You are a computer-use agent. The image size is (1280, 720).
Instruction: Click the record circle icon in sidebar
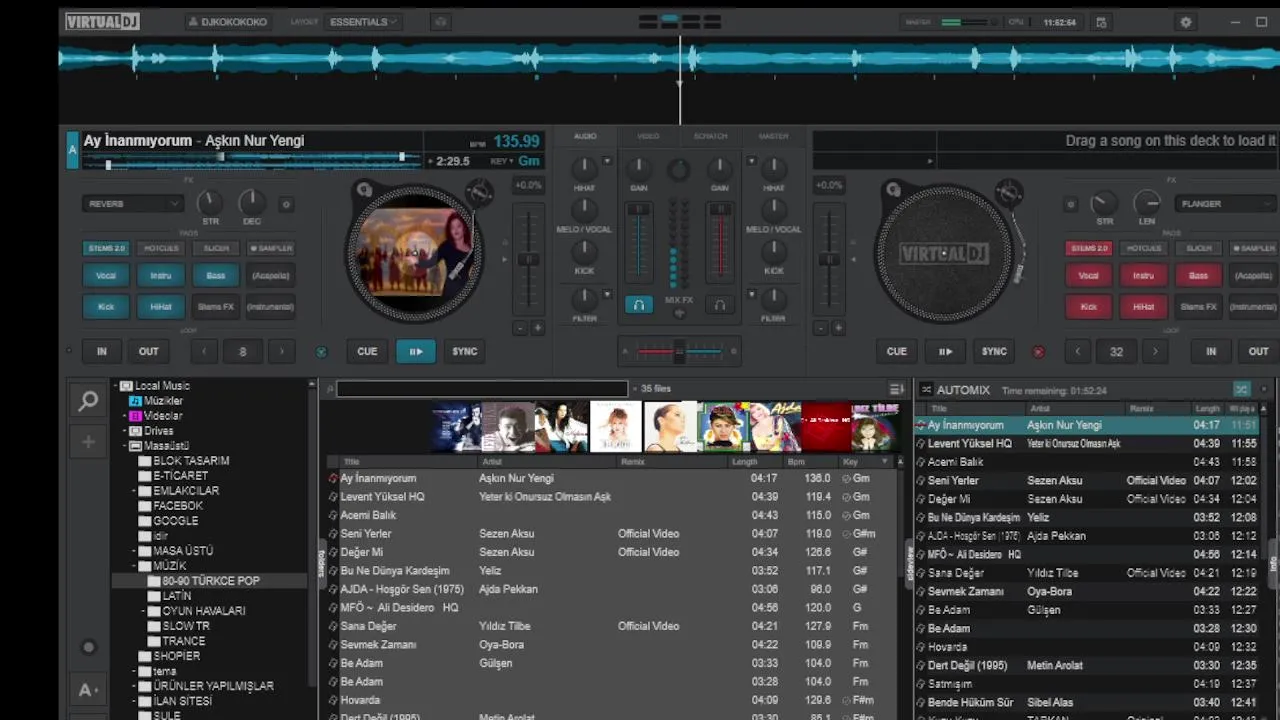point(88,647)
